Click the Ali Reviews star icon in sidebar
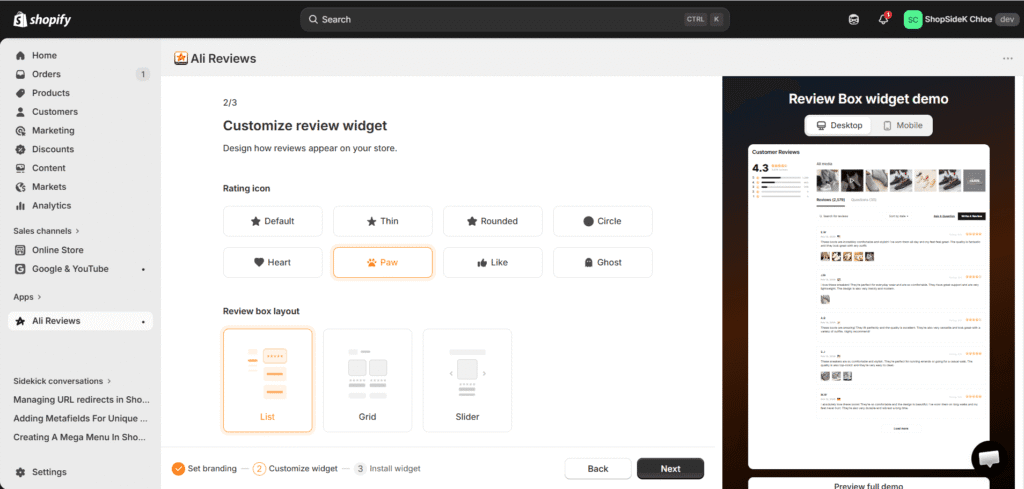The image size is (1024, 489). [x=20, y=321]
